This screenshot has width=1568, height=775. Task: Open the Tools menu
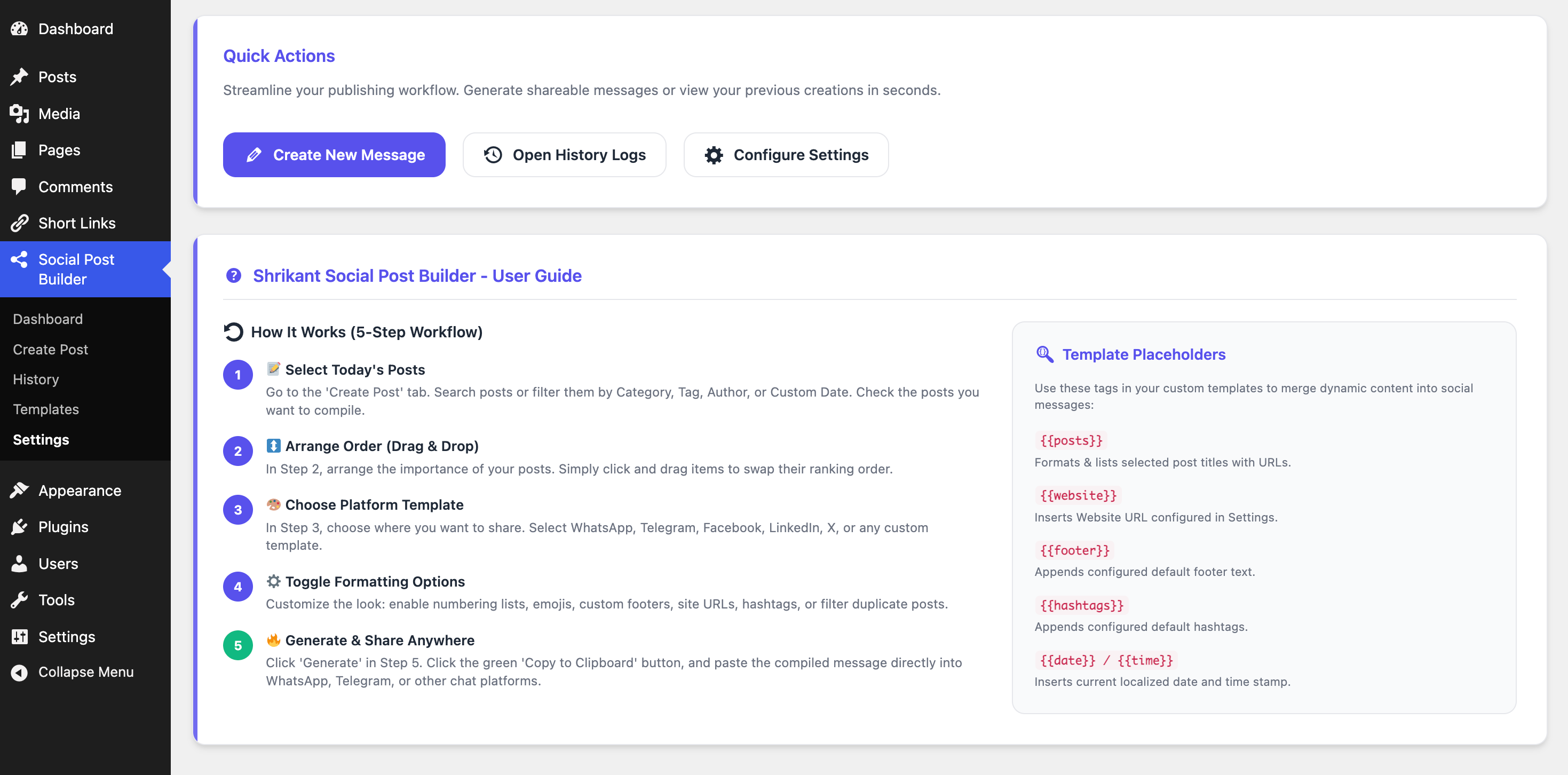click(85, 600)
